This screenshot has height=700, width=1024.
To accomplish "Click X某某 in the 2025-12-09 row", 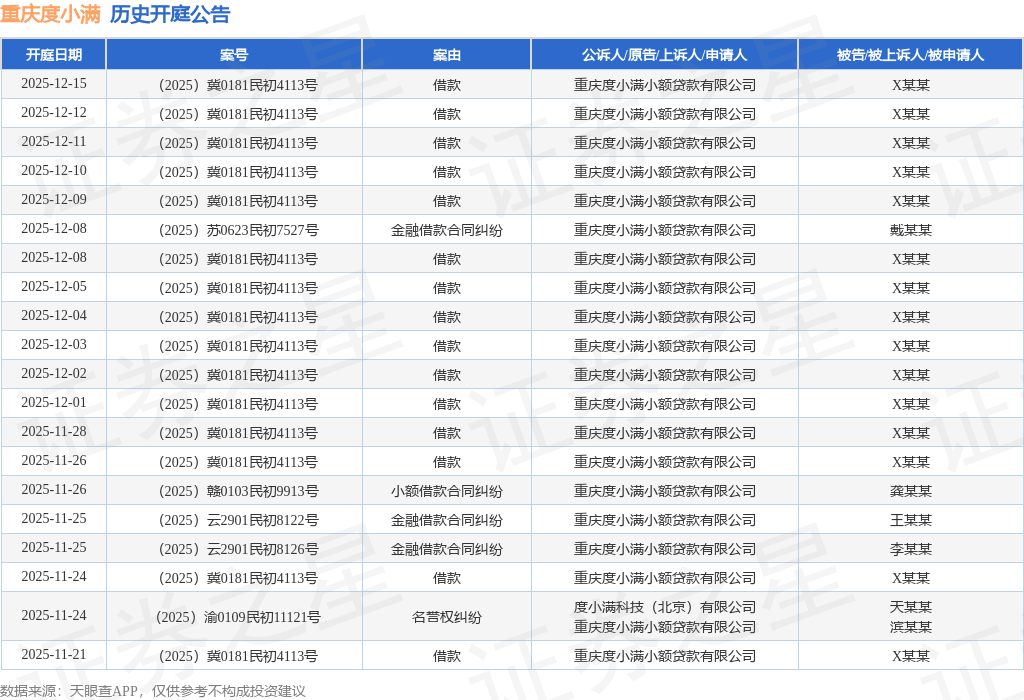I will coord(910,201).
